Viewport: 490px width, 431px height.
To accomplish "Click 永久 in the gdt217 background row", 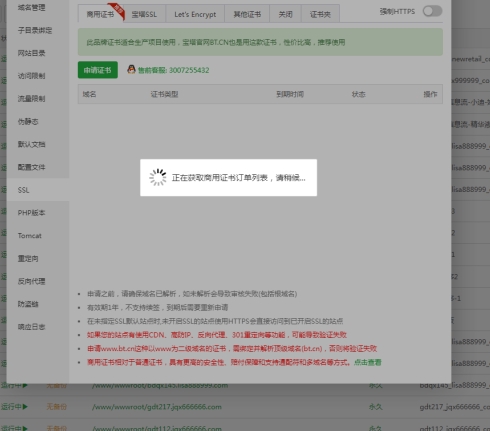I will (x=376, y=407).
